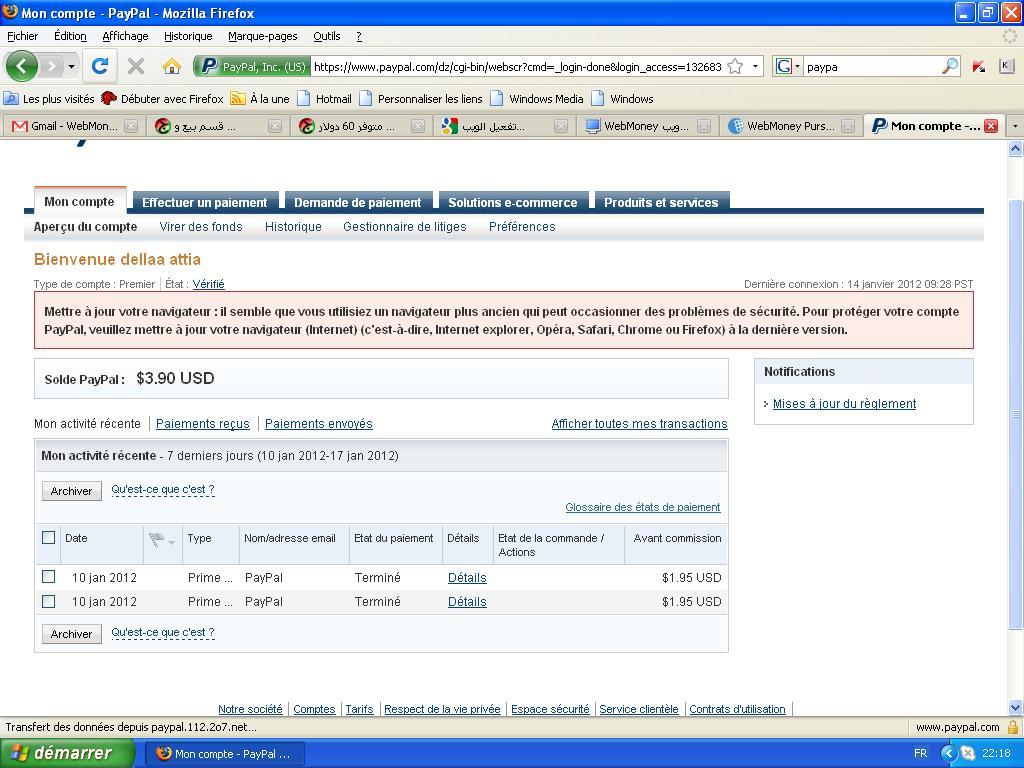Open the list all tabs dropdown

(x=1015, y=126)
